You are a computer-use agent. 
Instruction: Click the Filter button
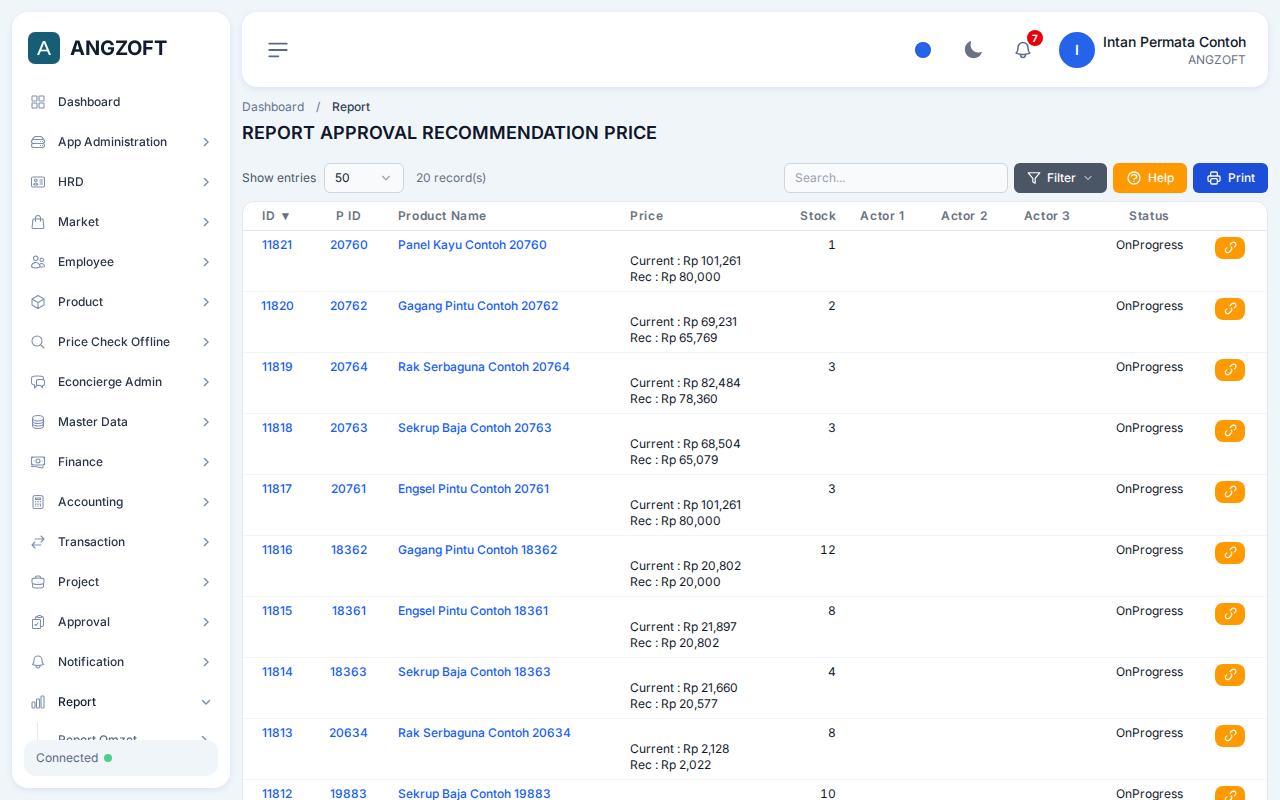(x=1060, y=178)
